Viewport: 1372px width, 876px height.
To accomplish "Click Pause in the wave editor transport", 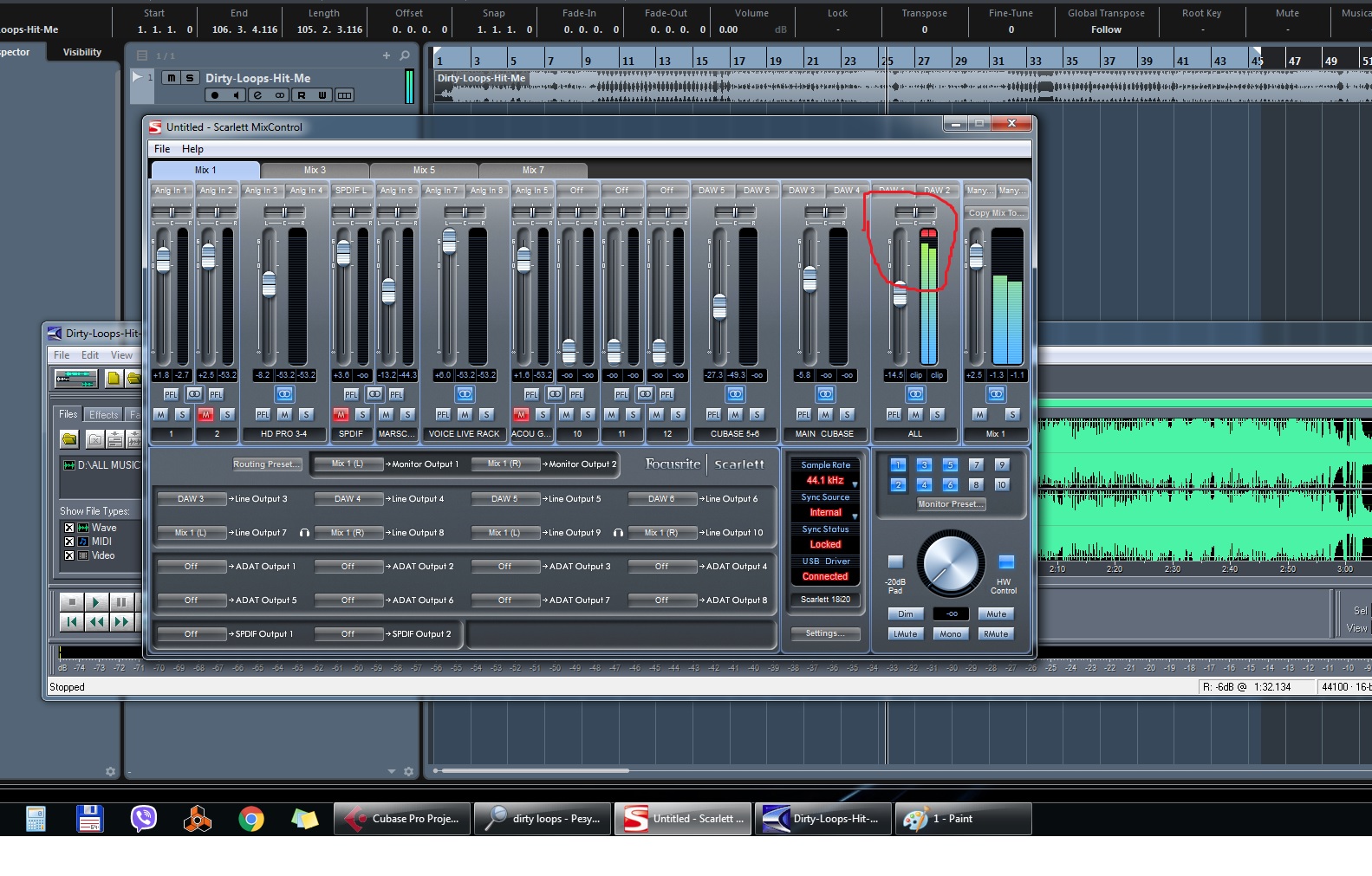I will (120, 601).
